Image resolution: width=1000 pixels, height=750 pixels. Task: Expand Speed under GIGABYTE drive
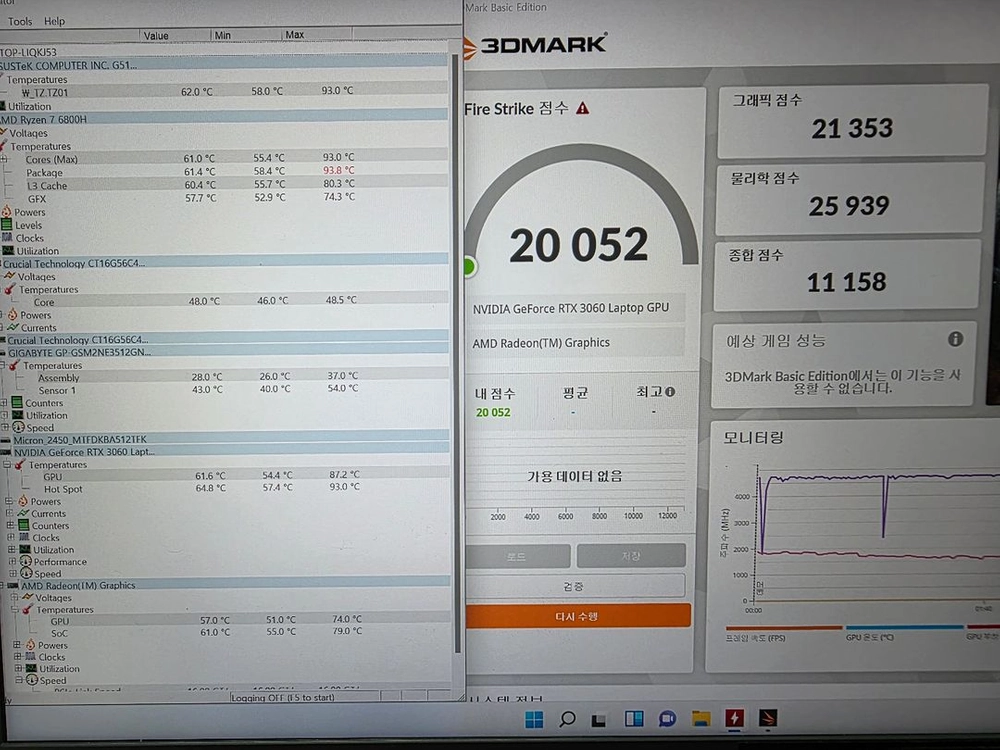[5, 427]
